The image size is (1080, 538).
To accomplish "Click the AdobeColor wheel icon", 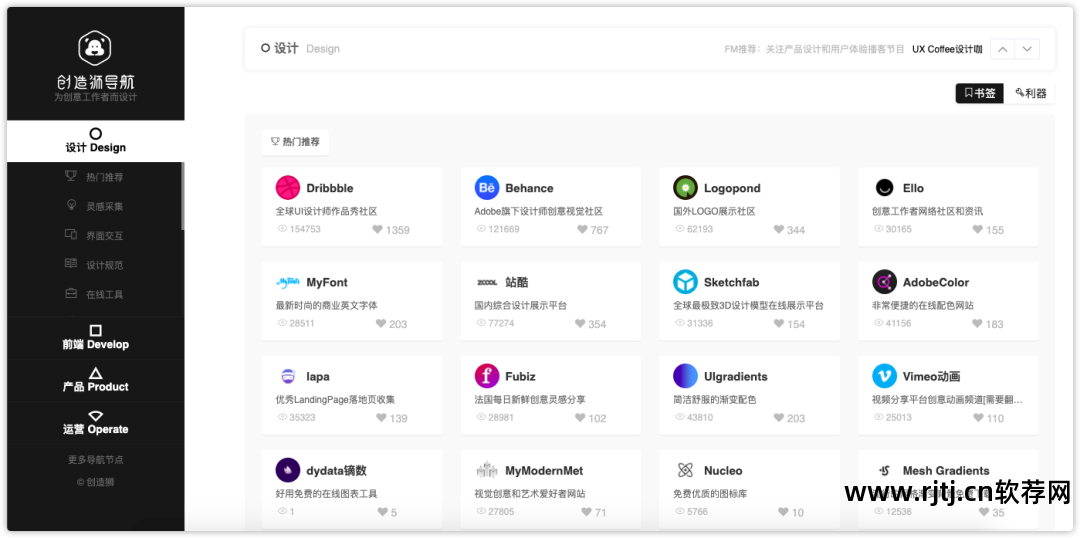I will pyautogui.click(x=884, y=282).
